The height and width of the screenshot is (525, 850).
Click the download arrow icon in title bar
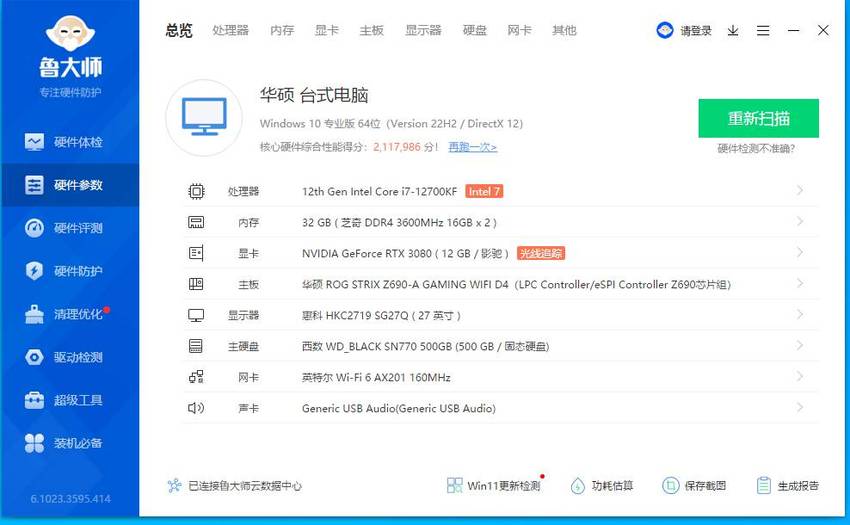[x=733, y=30]
